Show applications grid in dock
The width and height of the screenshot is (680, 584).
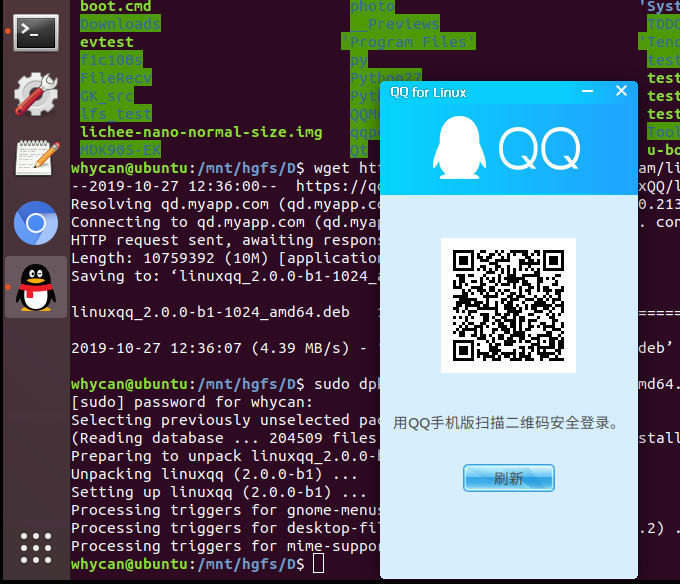coord(36,548)
